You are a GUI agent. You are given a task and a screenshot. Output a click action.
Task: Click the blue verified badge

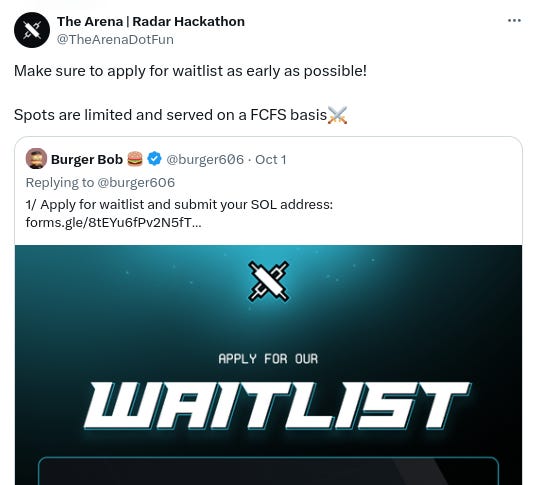(155, 159)
